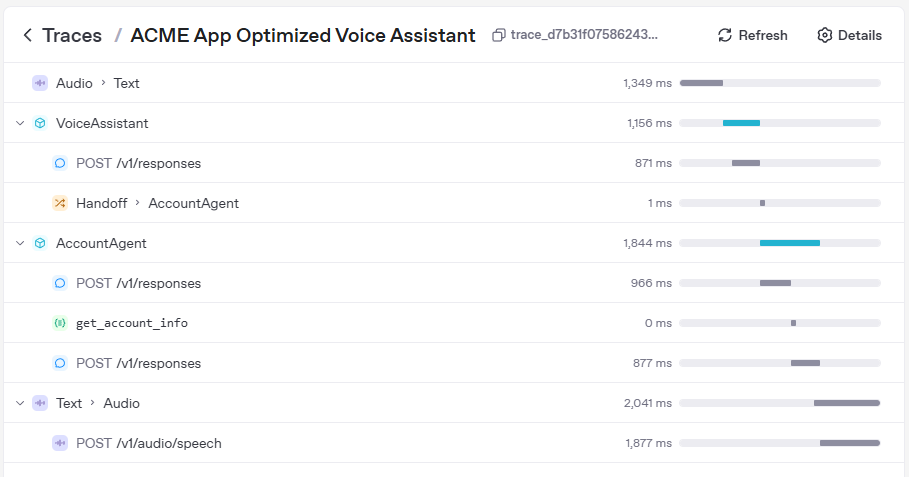Click the trace_d7b31f07586243 ID text
This screenshot has width=909, height=477.
click(x=584, y=35)
